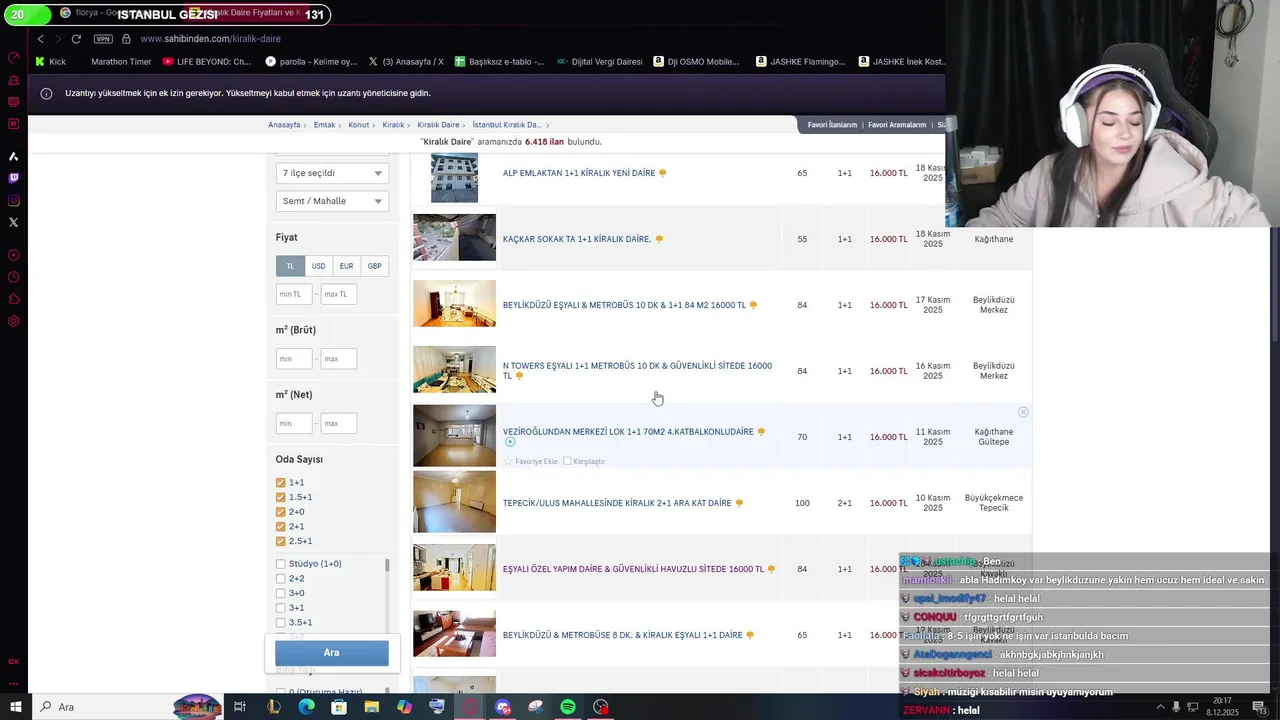Open Microsoft Store from taskbar
The height and width of the screenshot is (720, 1280).
339,707
